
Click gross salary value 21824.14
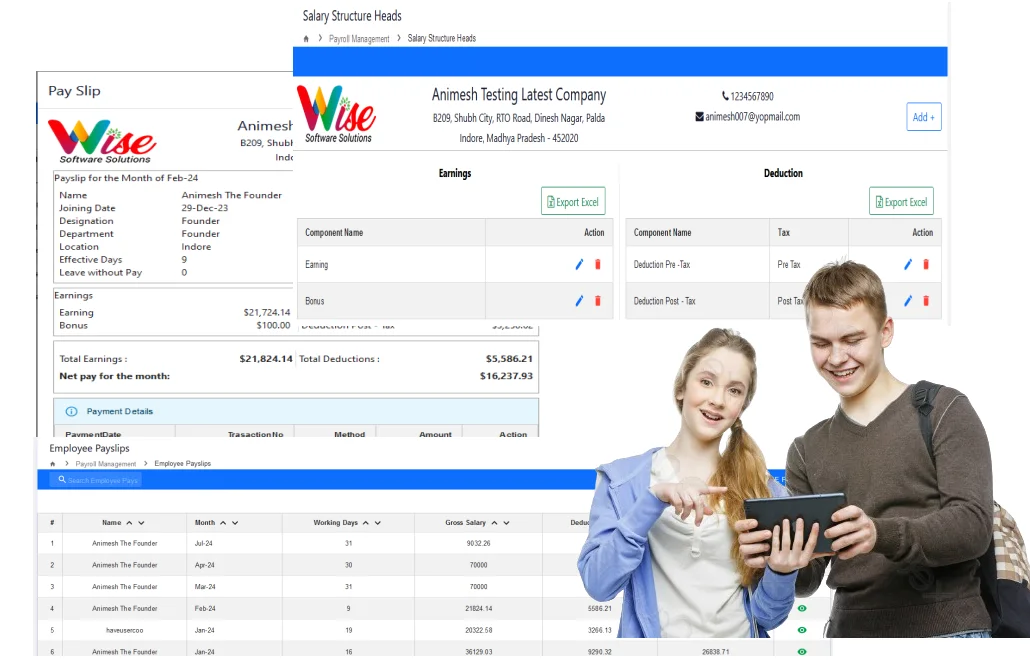pyautogui.click(x=478, y=609)
